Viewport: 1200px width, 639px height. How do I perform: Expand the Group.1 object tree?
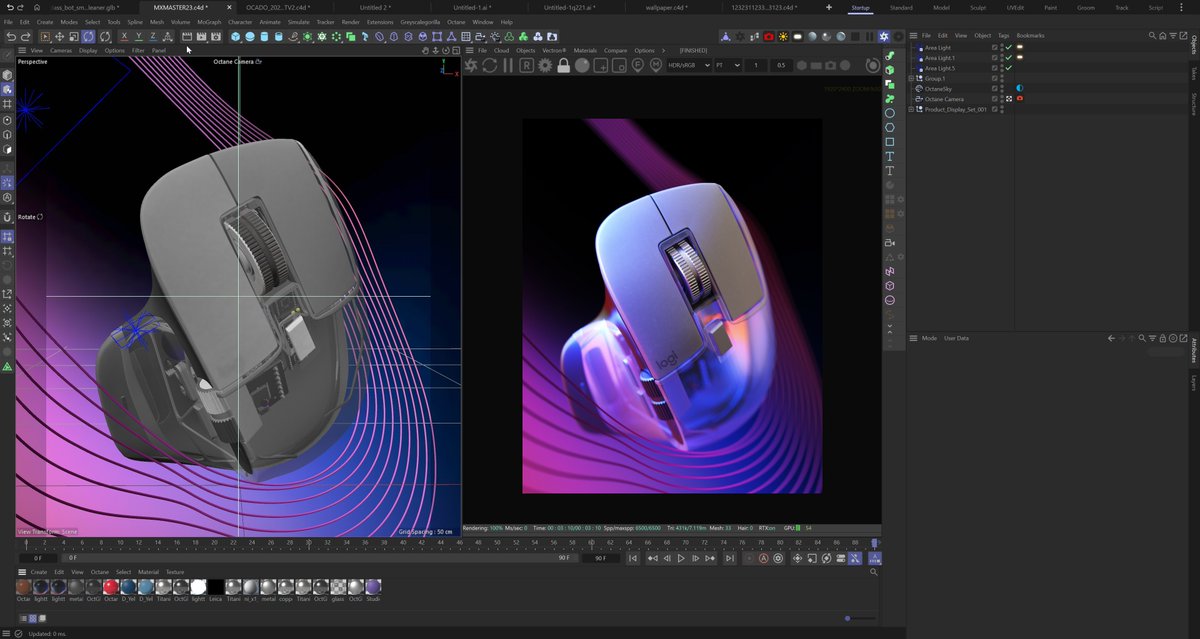tap(911, 78)
